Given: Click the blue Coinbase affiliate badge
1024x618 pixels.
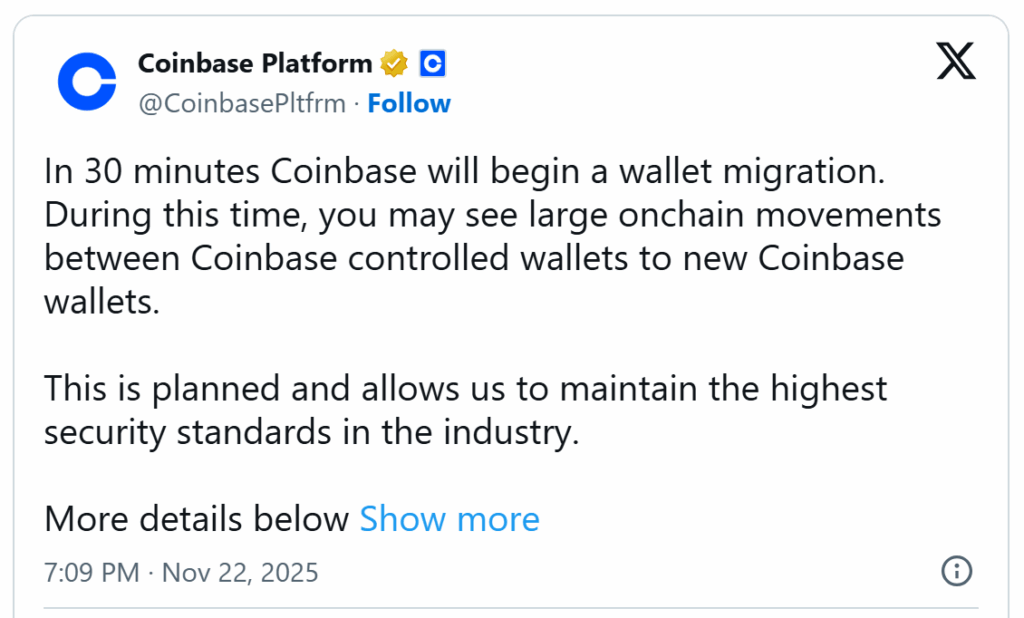Looking at the screenshot, I should tap(432, 64).
